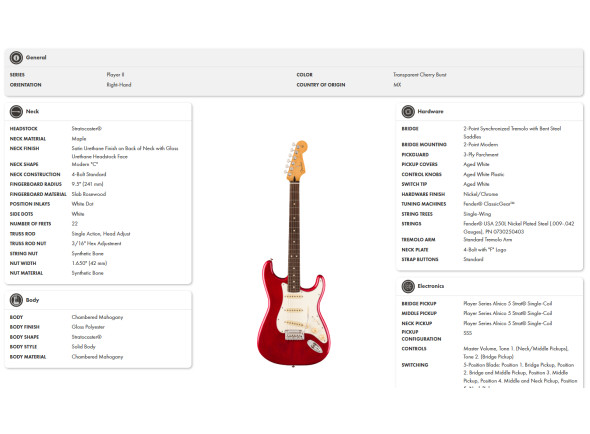Click the General section heading text
The image size is (590, 434).
coord(36,58)
